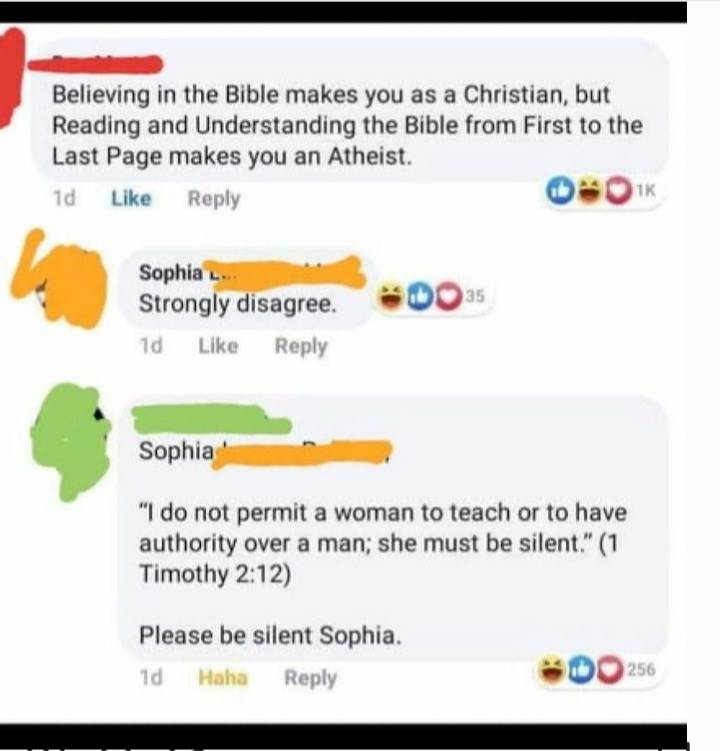Like Sophia's Strongly disagree comment

(218, 345)
